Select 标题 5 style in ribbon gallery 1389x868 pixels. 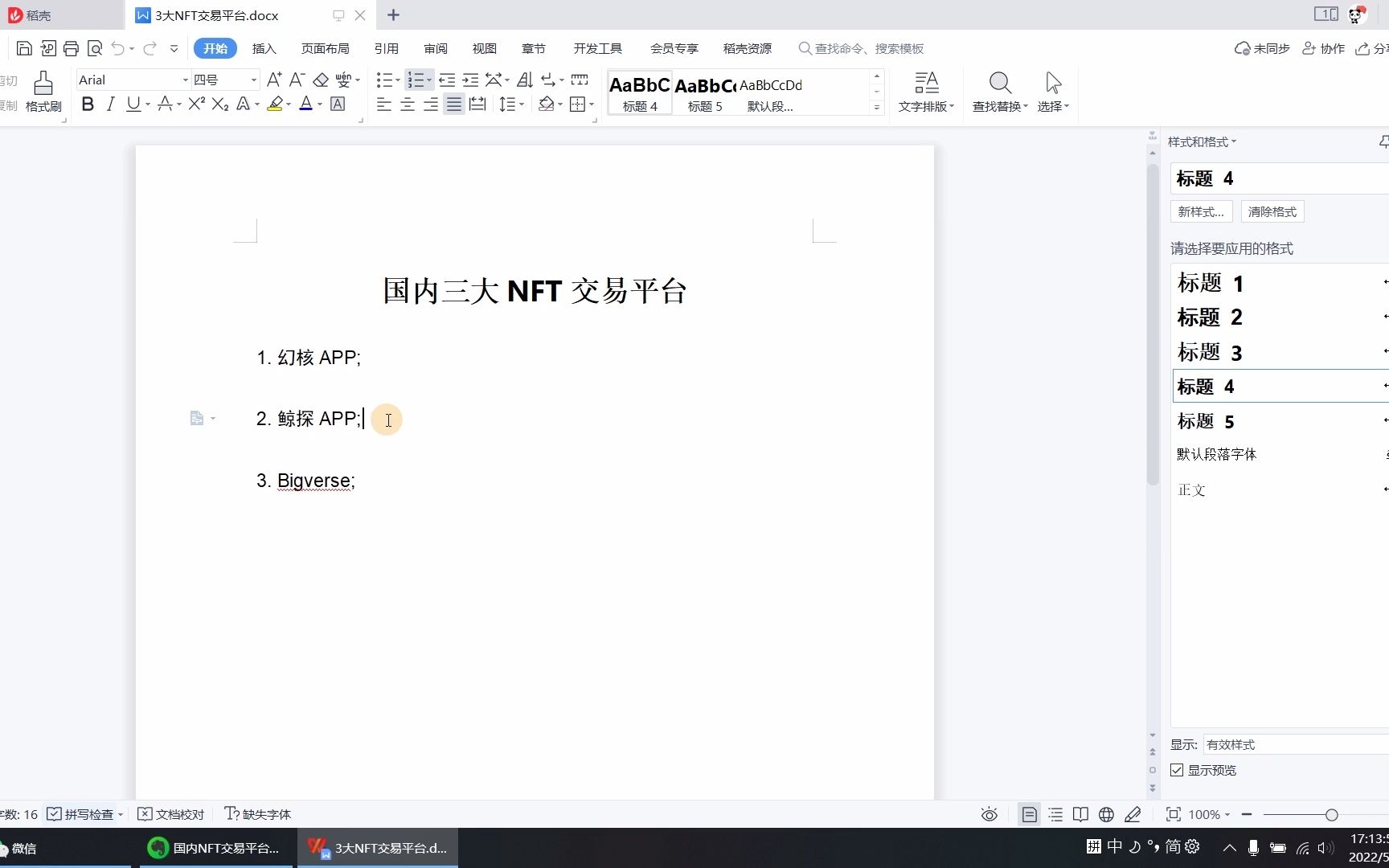coord(705,93)
